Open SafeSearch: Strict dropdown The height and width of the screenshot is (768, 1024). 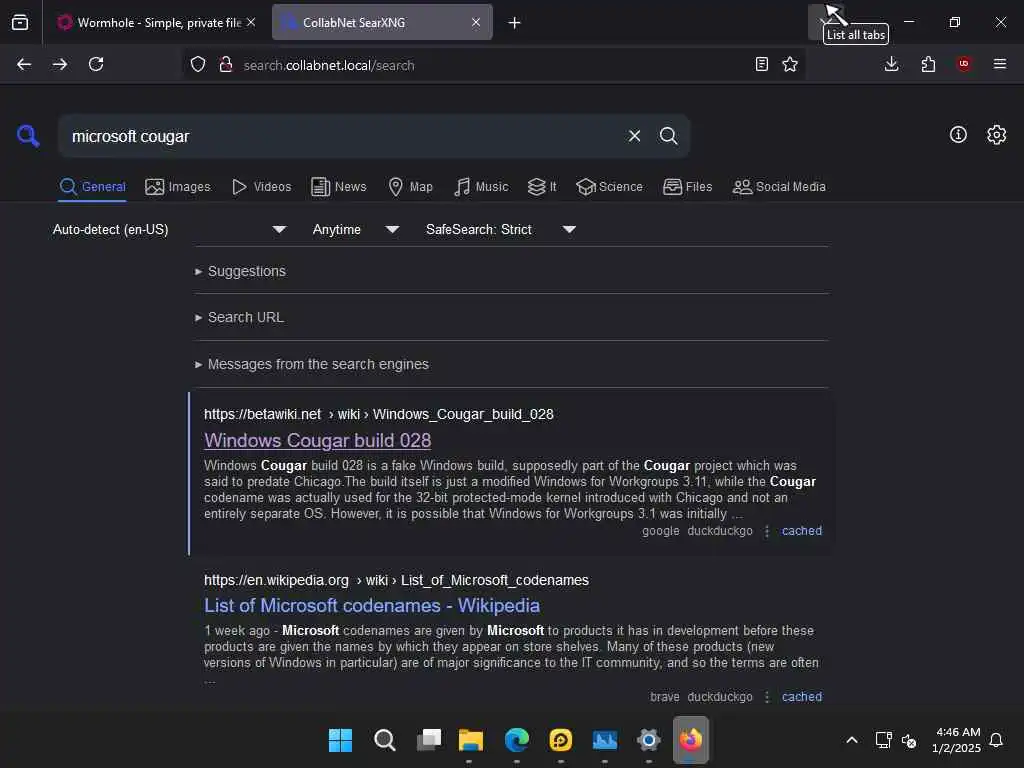(x=500, y=229)
